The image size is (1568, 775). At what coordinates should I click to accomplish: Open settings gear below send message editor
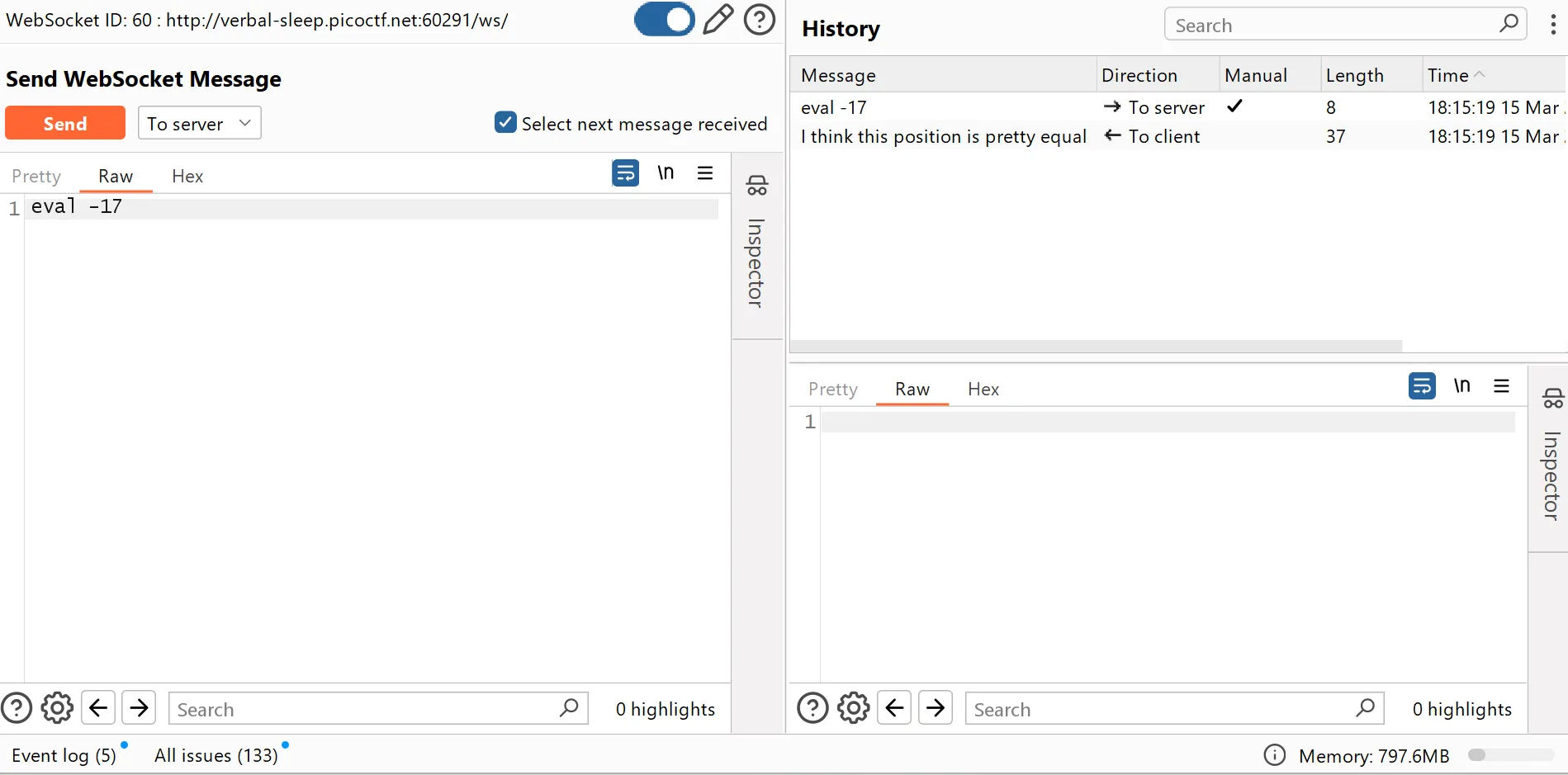tap(57, 708)
